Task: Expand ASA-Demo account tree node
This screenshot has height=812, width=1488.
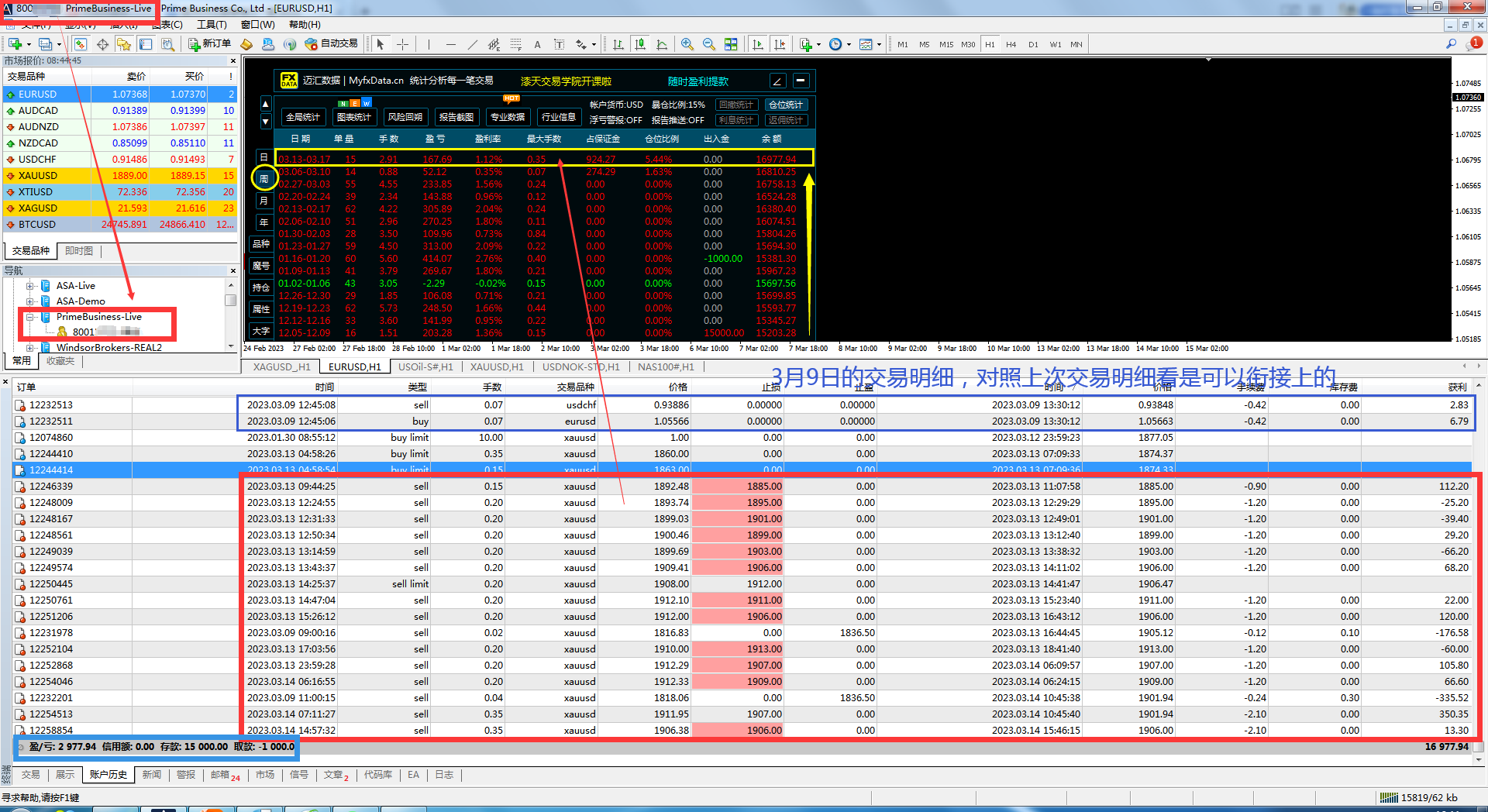Action: [29, 301]
